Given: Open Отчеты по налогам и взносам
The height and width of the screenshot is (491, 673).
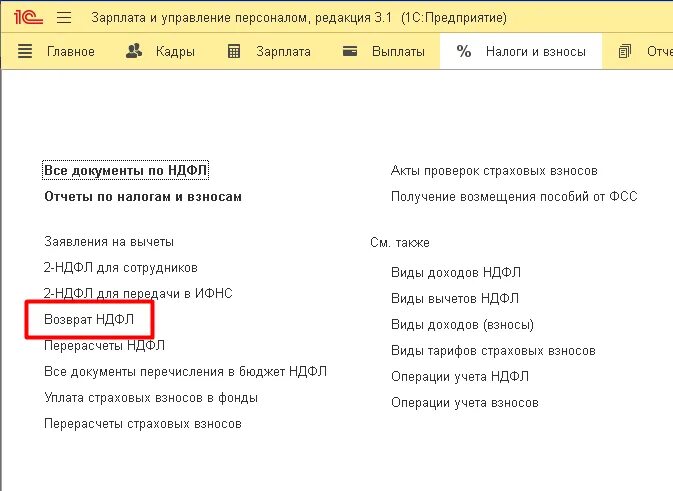Looking at the screenshot, I should pos(143,197).
